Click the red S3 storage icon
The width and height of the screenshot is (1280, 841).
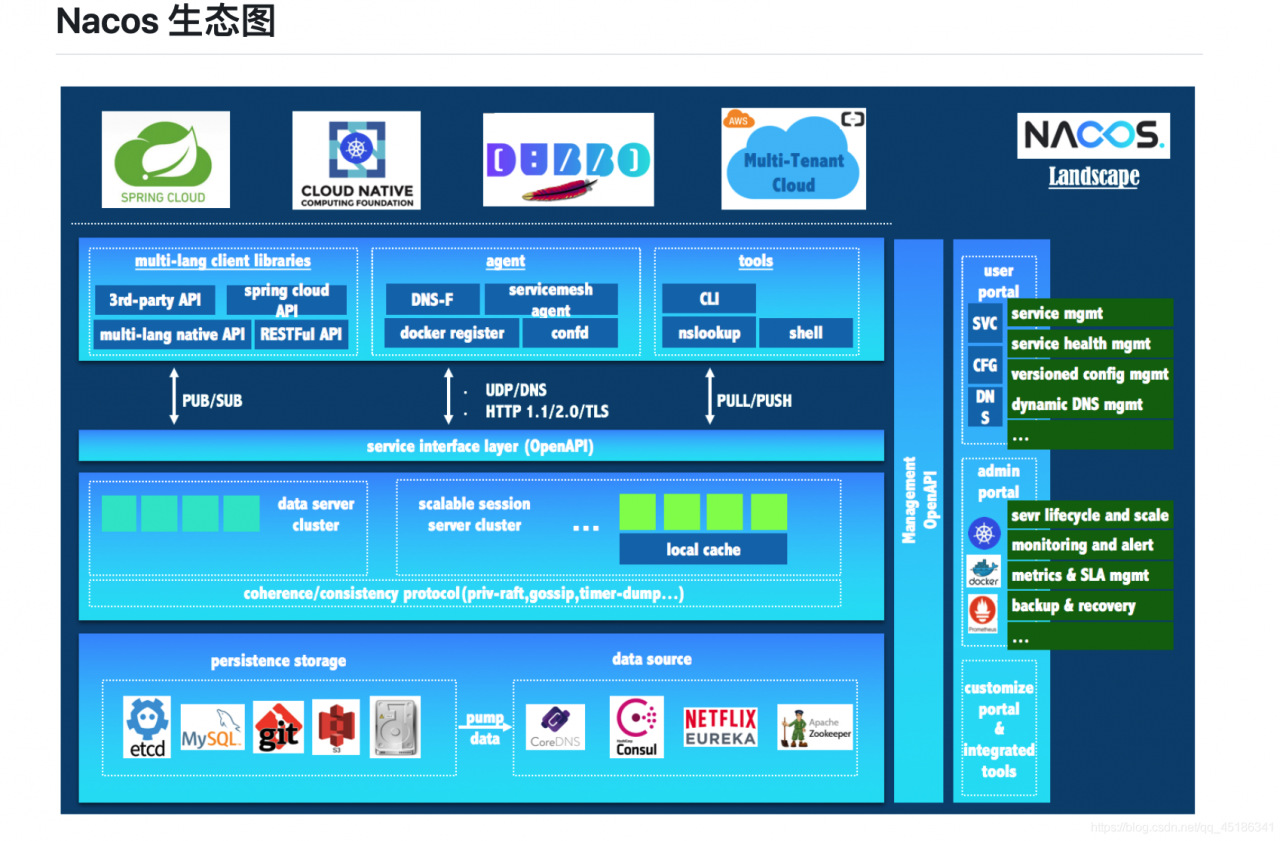[x=336, y=727]
